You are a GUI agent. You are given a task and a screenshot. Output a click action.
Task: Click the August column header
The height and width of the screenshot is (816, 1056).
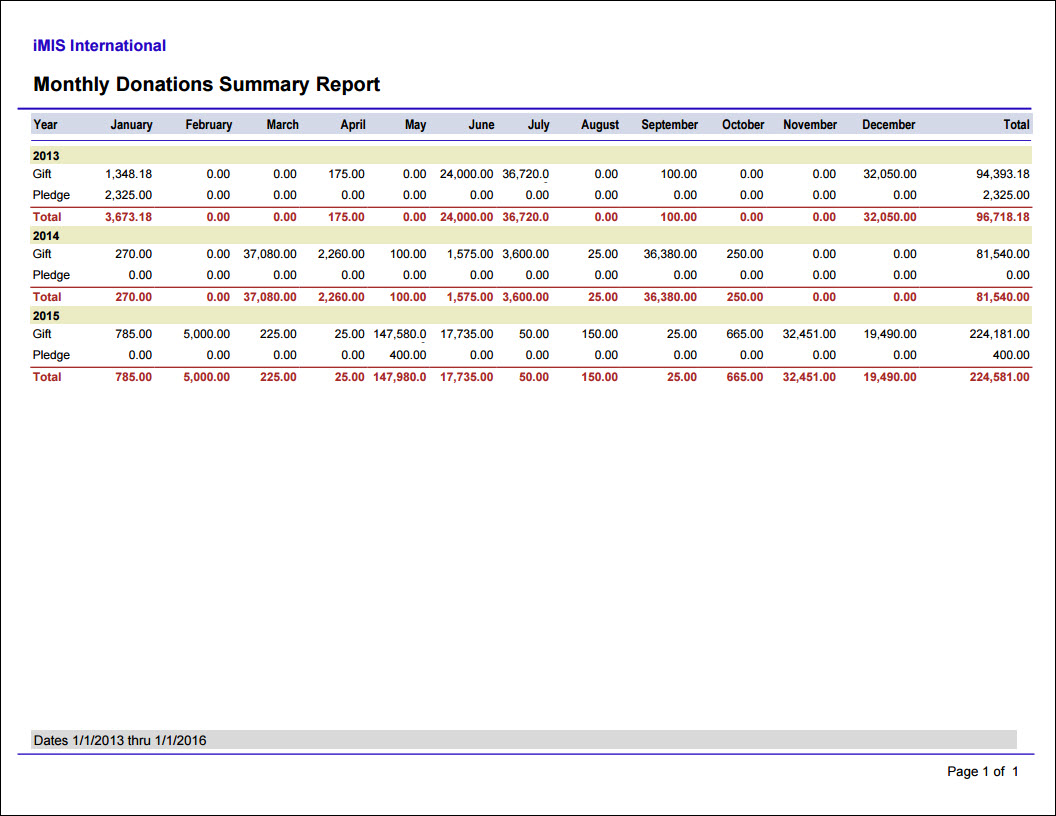[600, 125]
